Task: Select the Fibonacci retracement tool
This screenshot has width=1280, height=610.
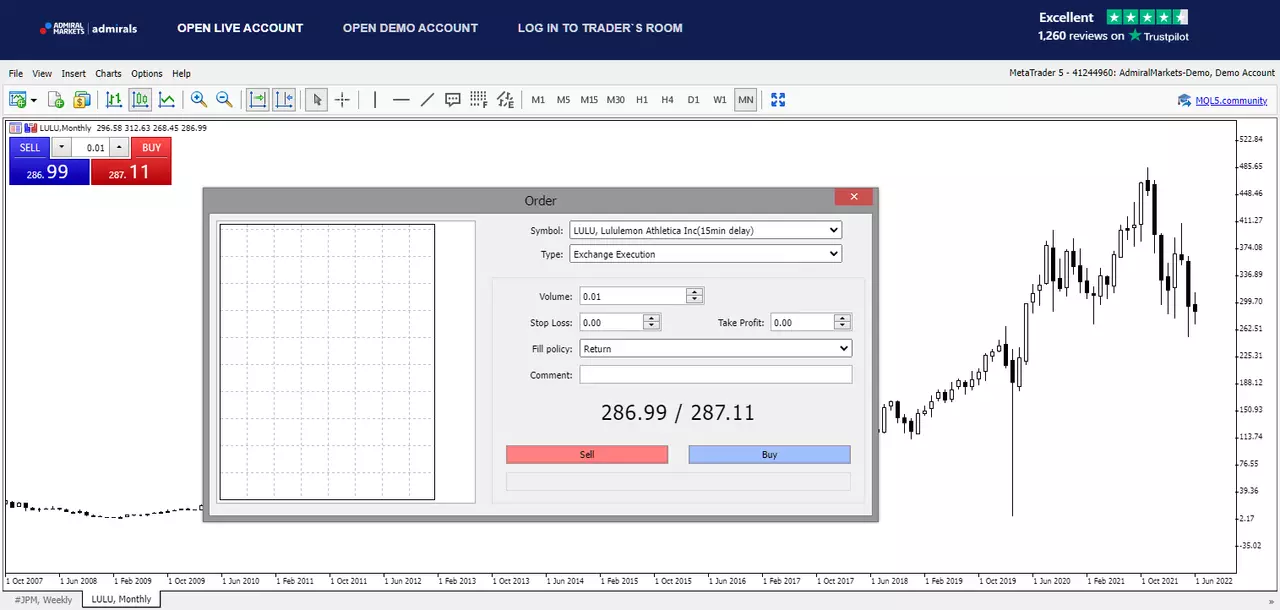Action: pos(479,99)
